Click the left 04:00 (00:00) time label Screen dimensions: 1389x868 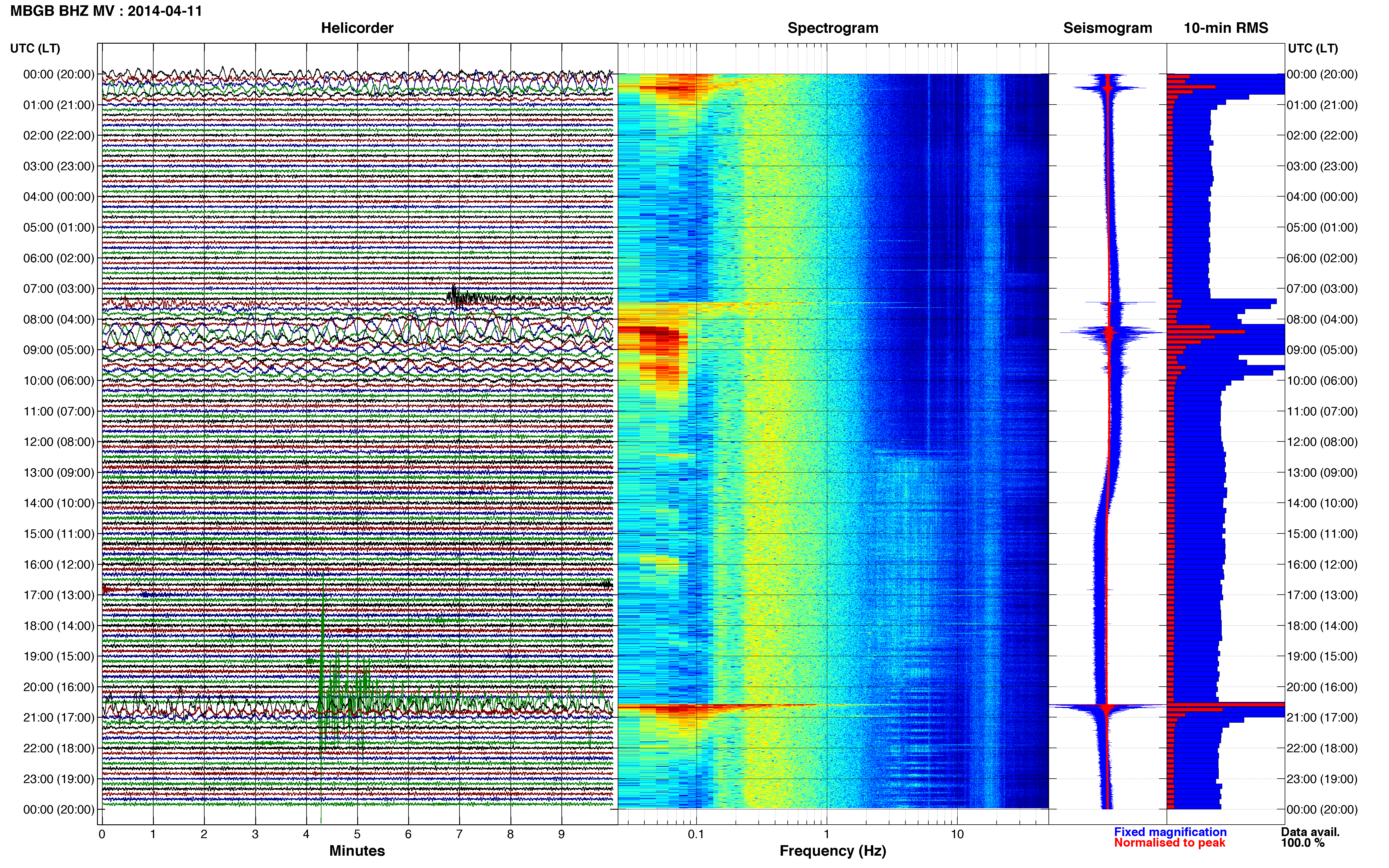click(59, 196)
